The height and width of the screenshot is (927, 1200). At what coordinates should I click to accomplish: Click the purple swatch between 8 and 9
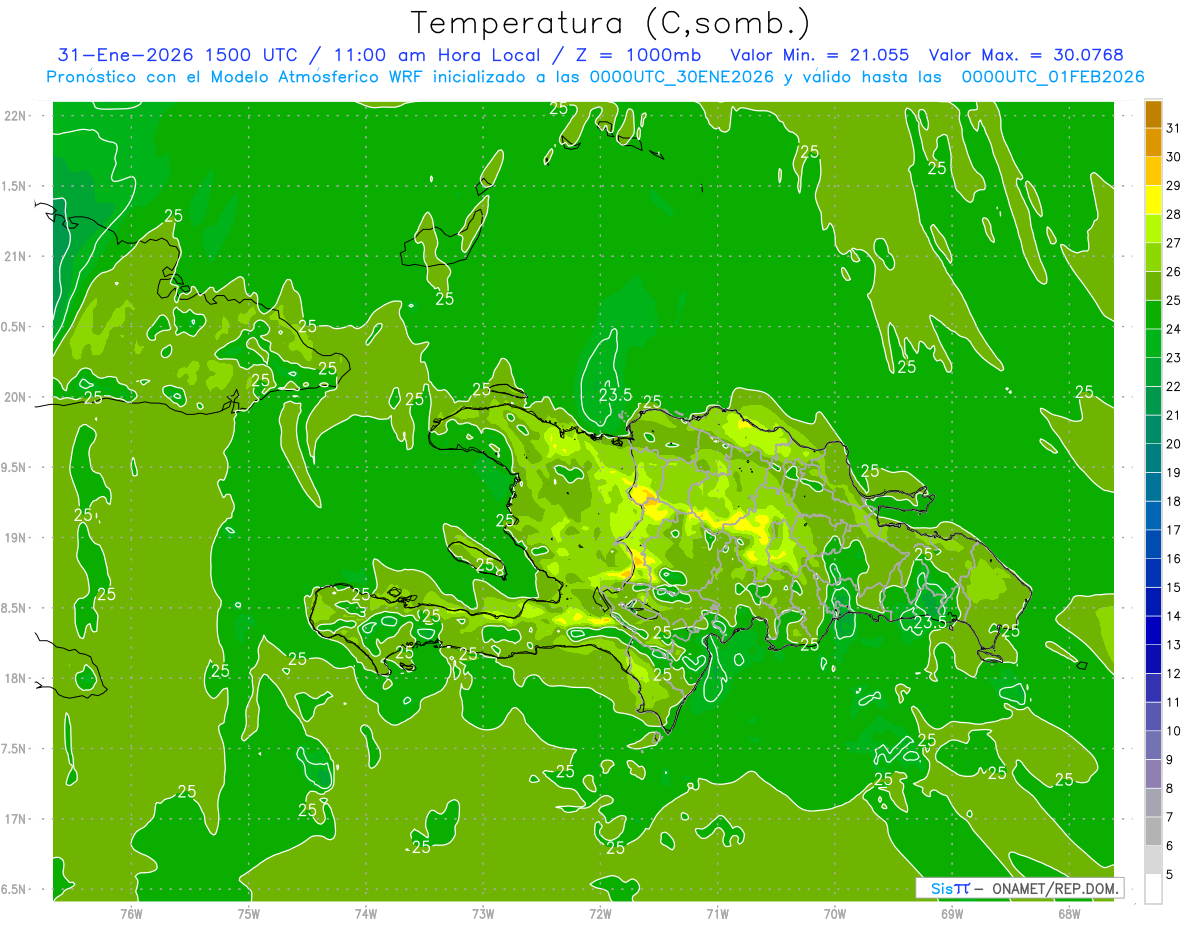click(x=1153, y=775)
